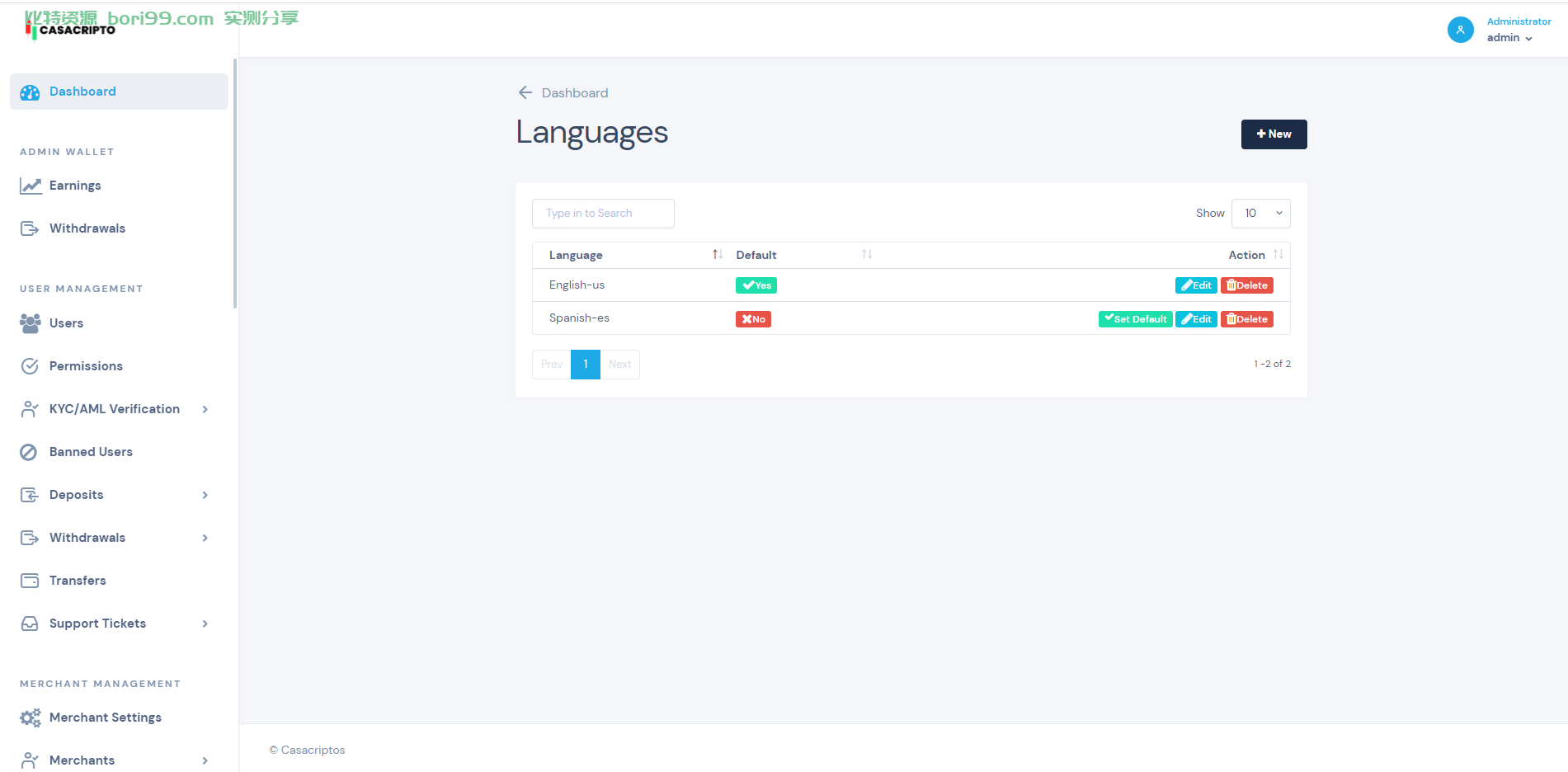The width and height of the screenshot is (1568, 772).
Task: Delete the Spanish-es language
Action: click(1247, 319)
